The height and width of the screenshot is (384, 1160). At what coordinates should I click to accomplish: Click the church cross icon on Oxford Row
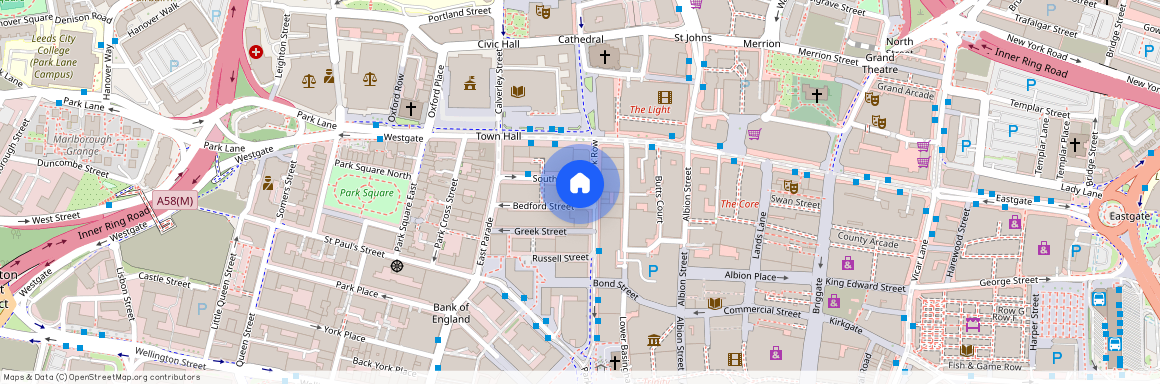click(411, 109)
